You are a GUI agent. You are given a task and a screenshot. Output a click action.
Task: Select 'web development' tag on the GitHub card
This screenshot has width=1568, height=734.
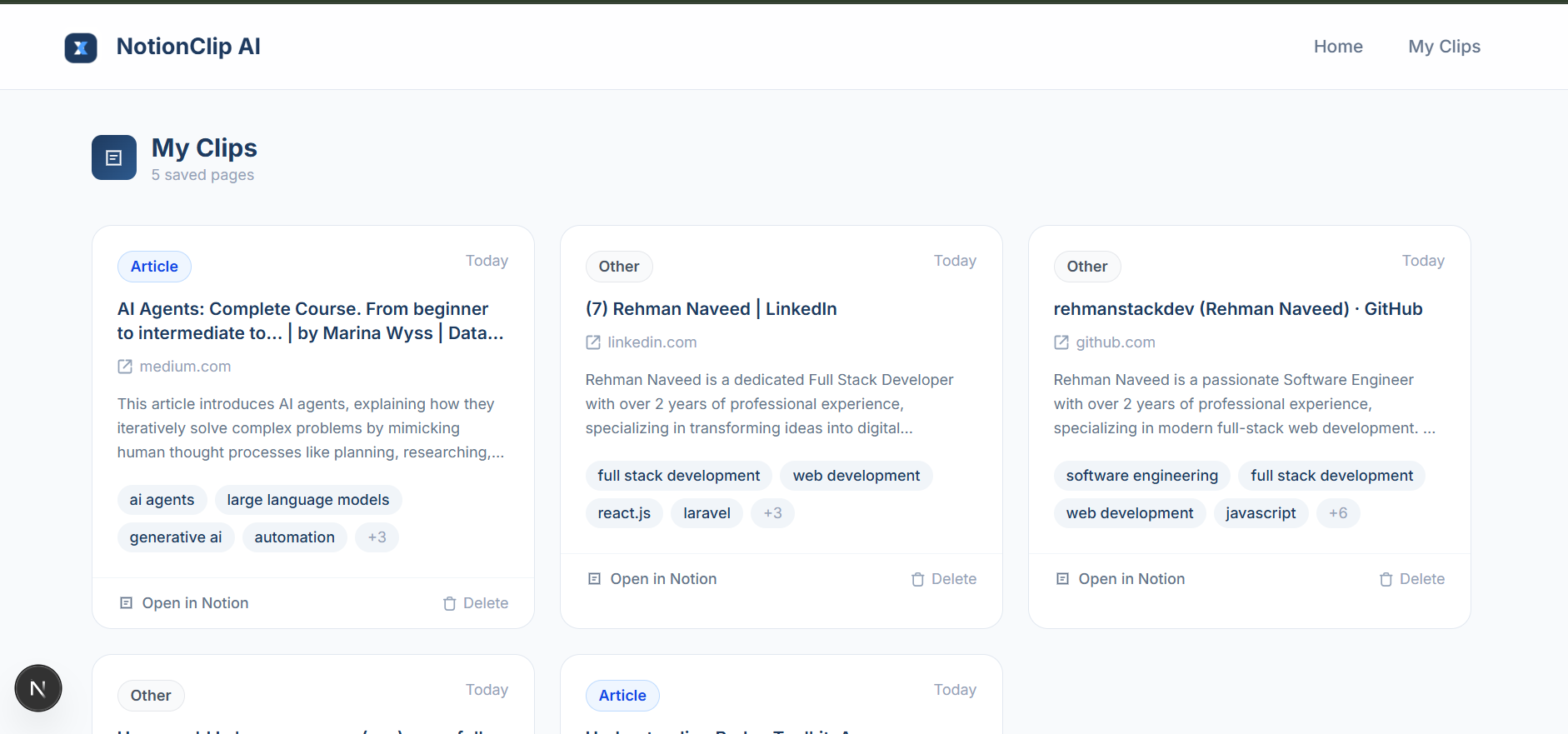1130,513
